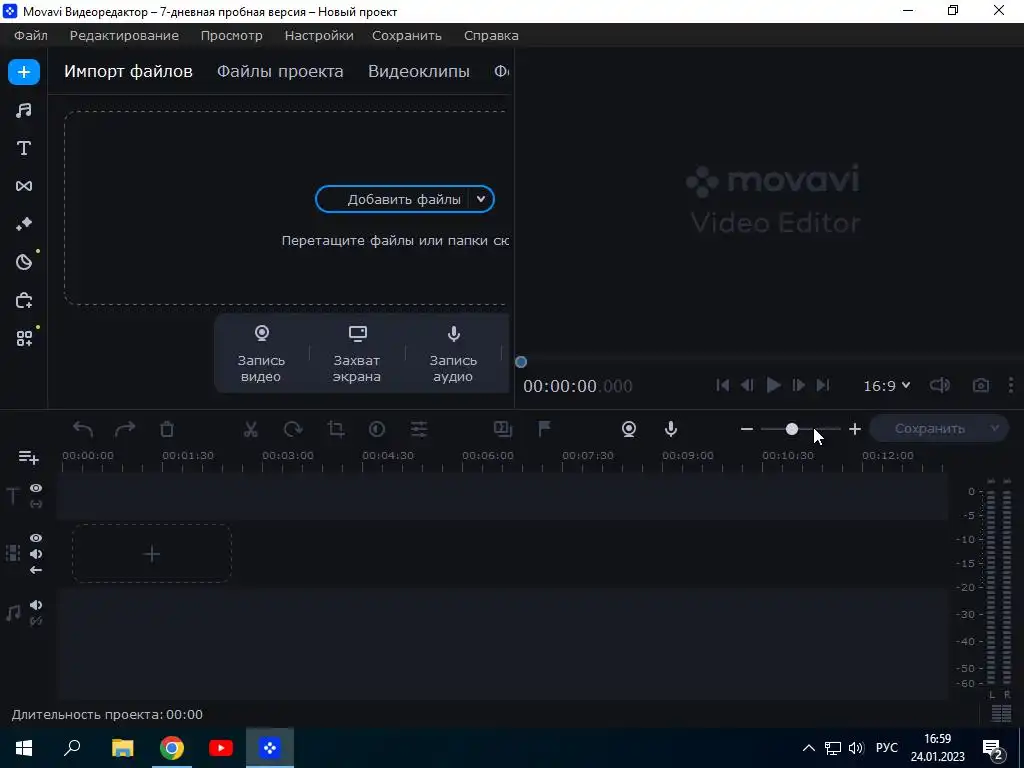The width and height of the screenshot is (1024, 768).
Task: Click the Split scissors icon
Action: click(251, 429)
